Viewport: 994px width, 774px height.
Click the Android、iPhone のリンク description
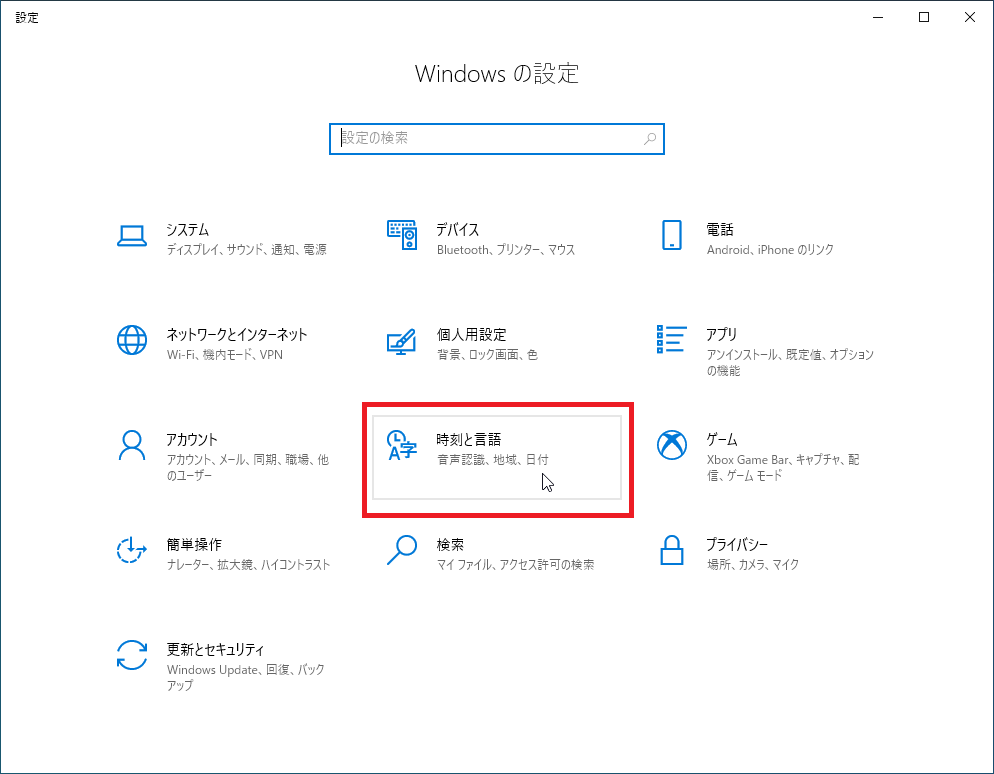pyautogui.click(x=770, y=250)
